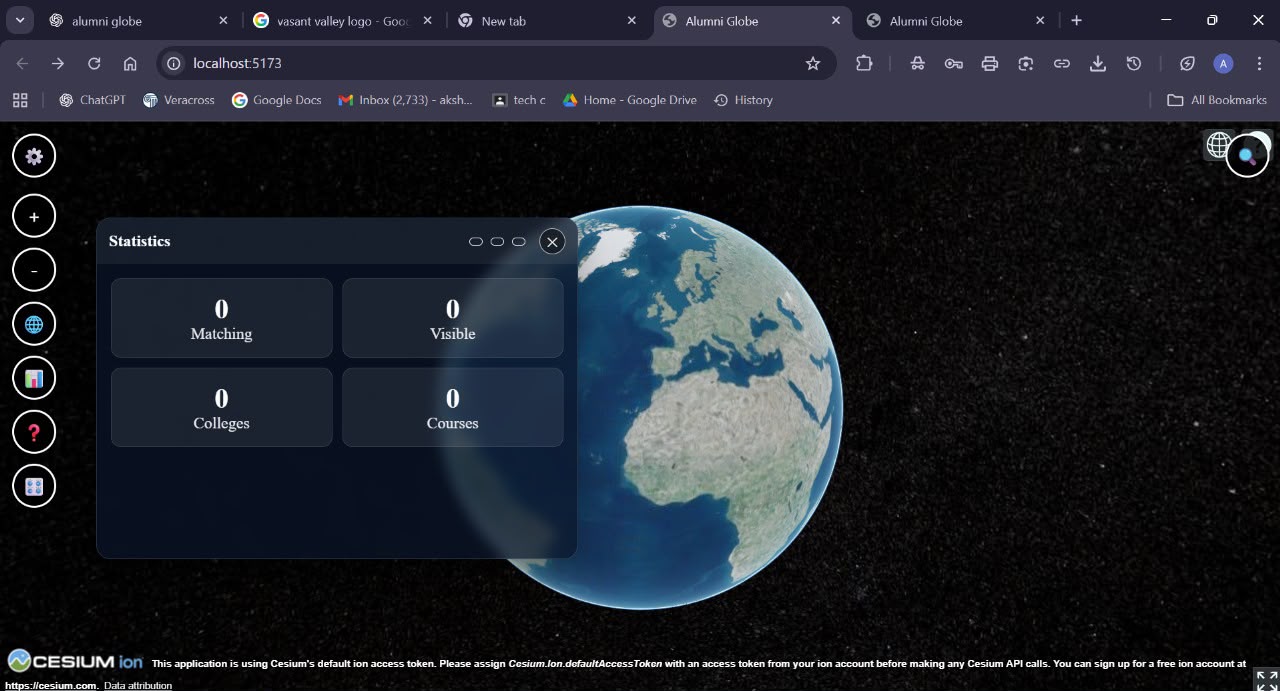Open the search magnifier button on the globe

pyautogui.click(x=1247, y=156)
